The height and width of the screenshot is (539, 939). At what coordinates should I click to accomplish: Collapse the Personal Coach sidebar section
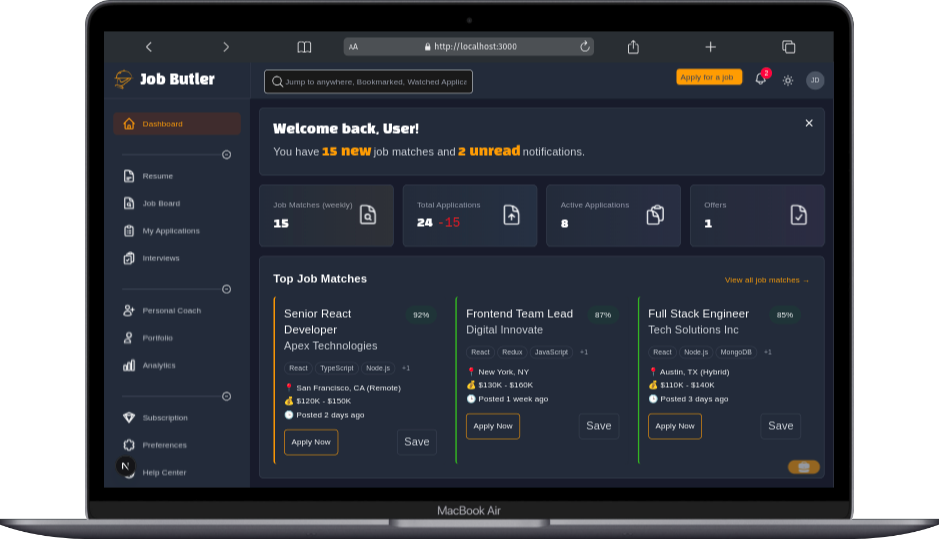point(226,289)
